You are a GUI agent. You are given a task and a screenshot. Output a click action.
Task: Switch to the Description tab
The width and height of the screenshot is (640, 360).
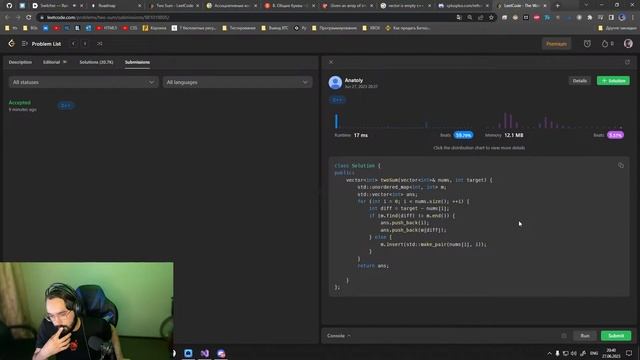click(x=20, y=62)
